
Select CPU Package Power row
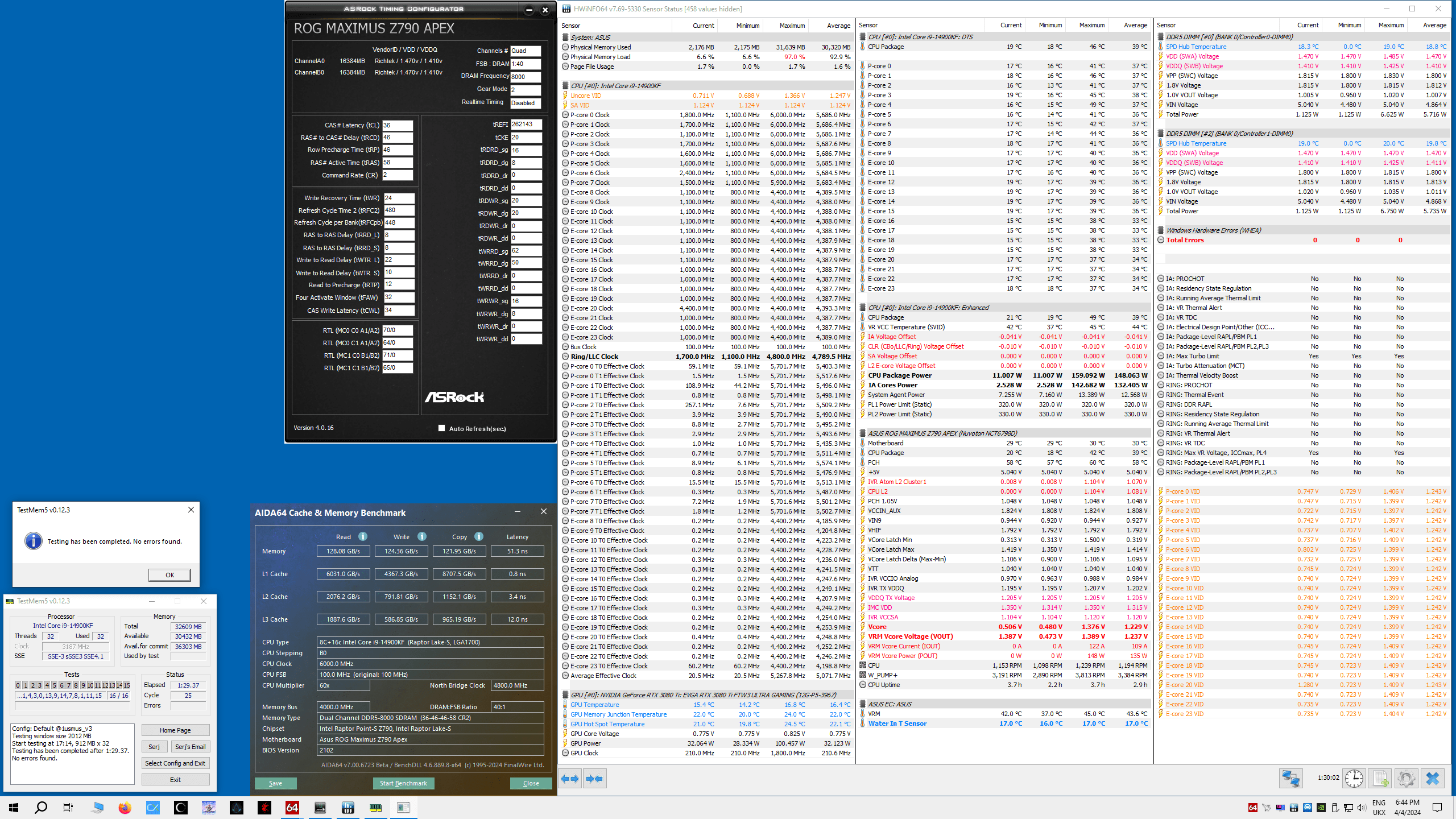[x=1004, y=375]
